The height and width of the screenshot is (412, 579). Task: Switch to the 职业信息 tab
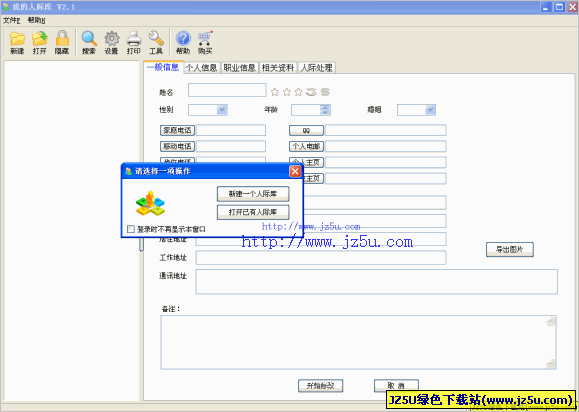pos(240,68)
